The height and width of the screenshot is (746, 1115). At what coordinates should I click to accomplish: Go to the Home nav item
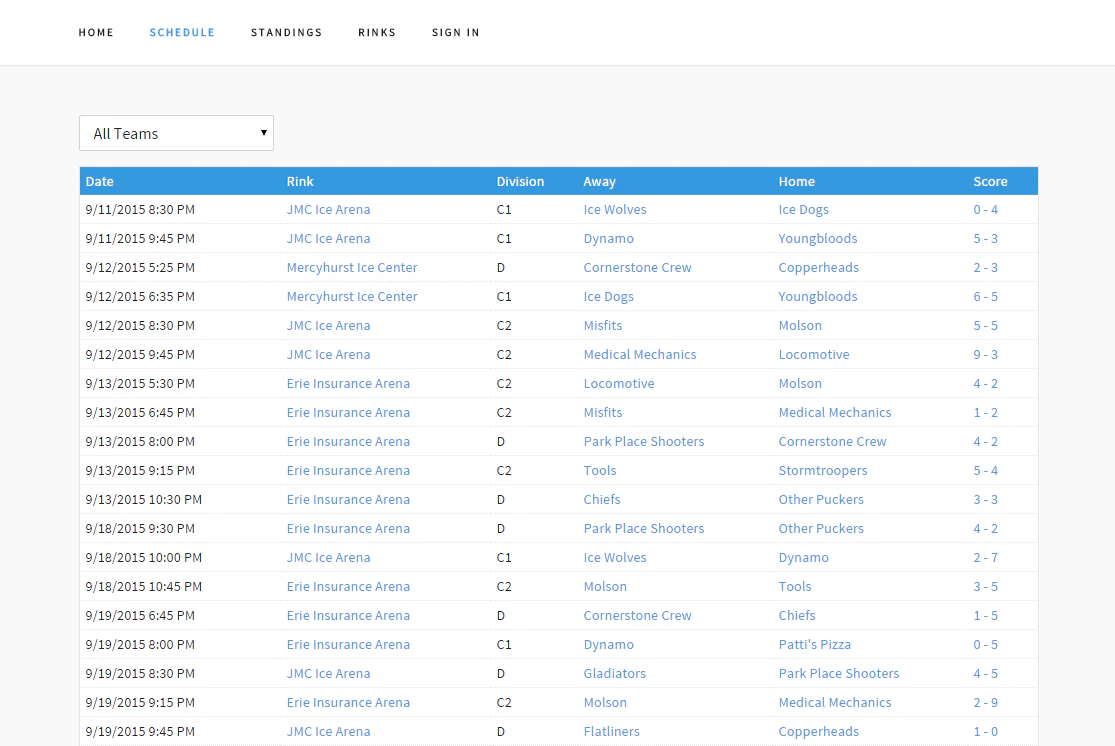96,32
